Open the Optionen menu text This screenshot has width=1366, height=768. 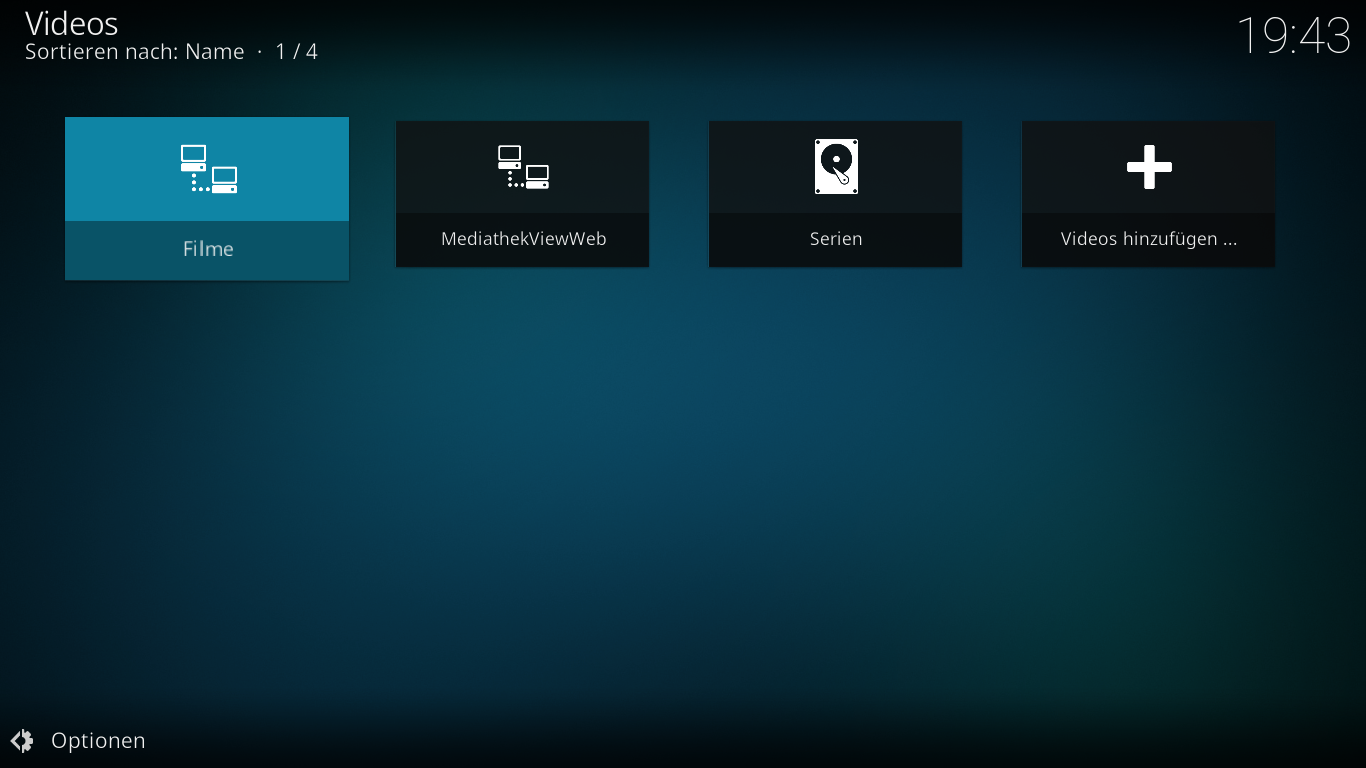point(98,741)
